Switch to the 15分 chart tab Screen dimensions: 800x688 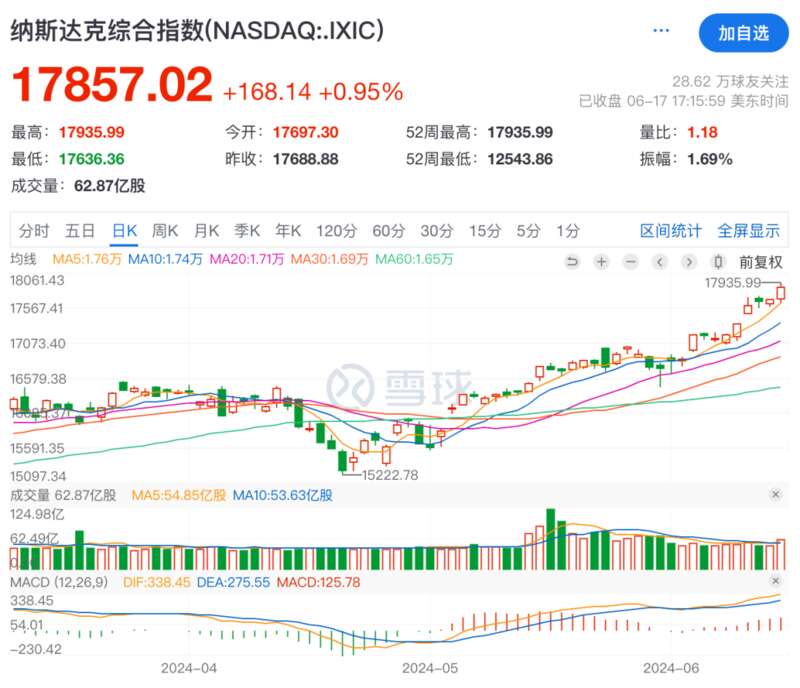tap(485, 231)
